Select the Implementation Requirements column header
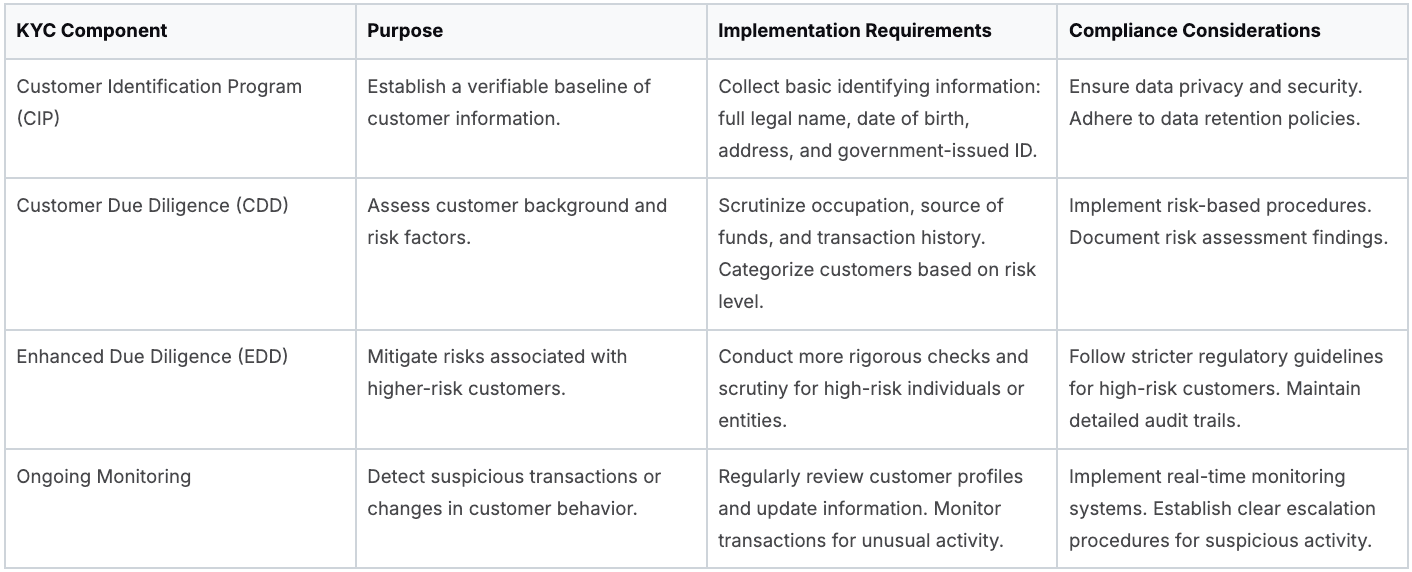 click(x=855, y=31)
